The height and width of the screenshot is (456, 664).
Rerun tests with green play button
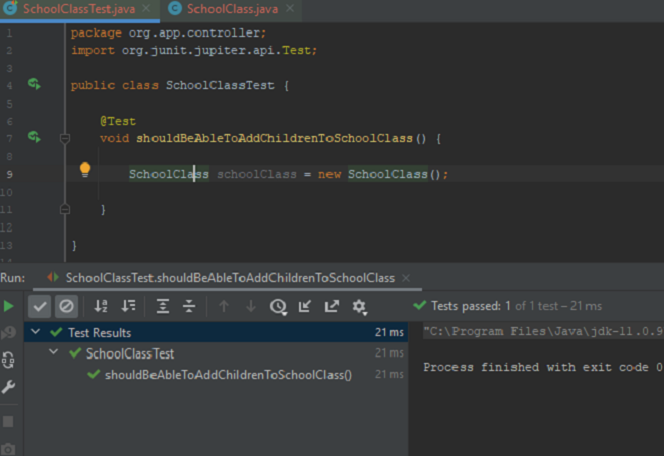point(8,306)
